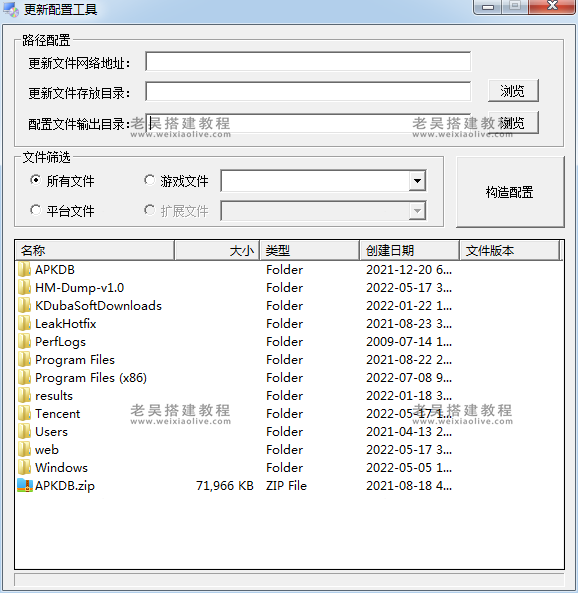578x593 pixels.
Task: Select the 游戏文件 radio button
Action: [x=149, y=180]
